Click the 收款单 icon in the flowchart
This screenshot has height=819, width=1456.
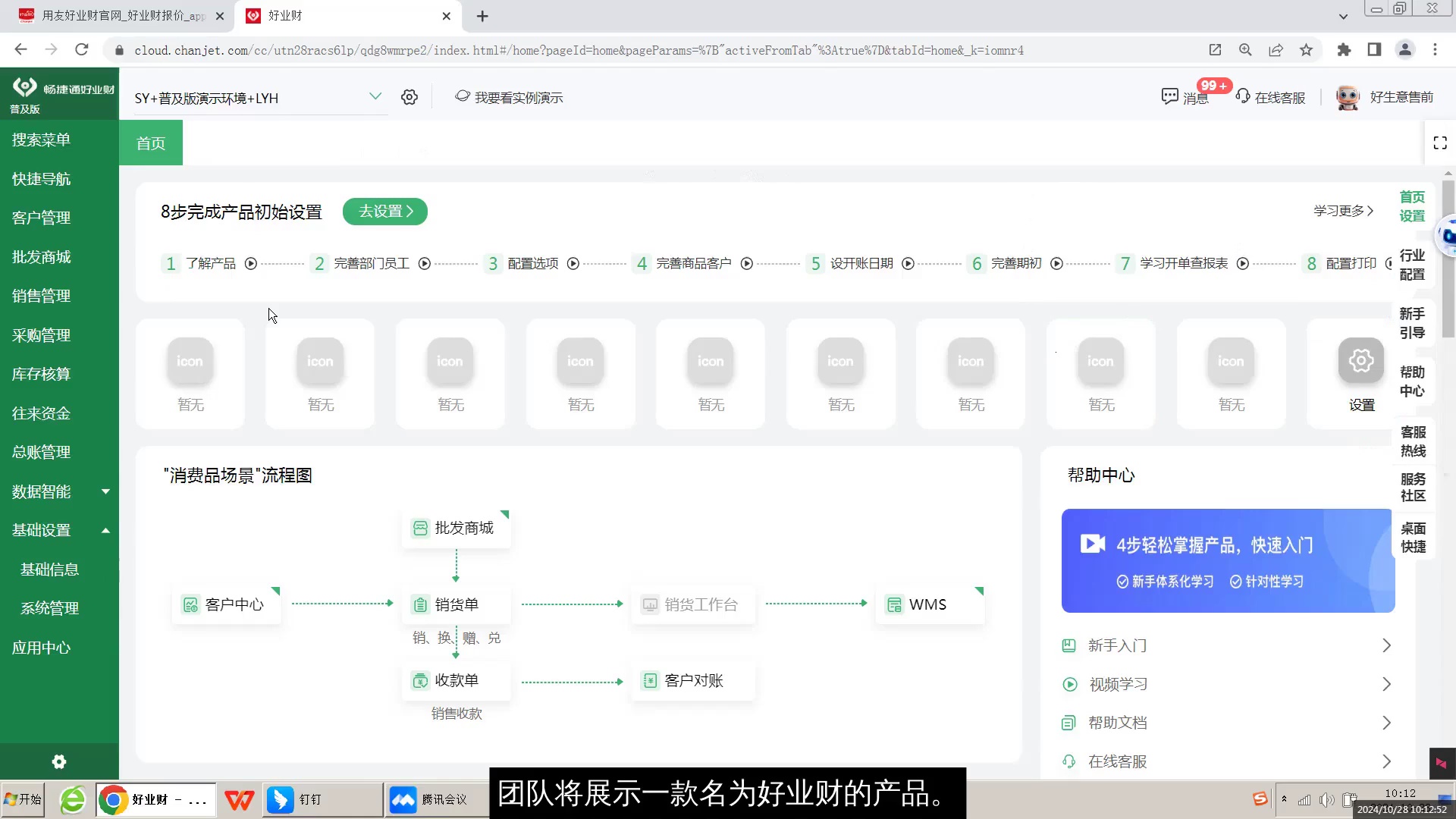pos(421,680)
